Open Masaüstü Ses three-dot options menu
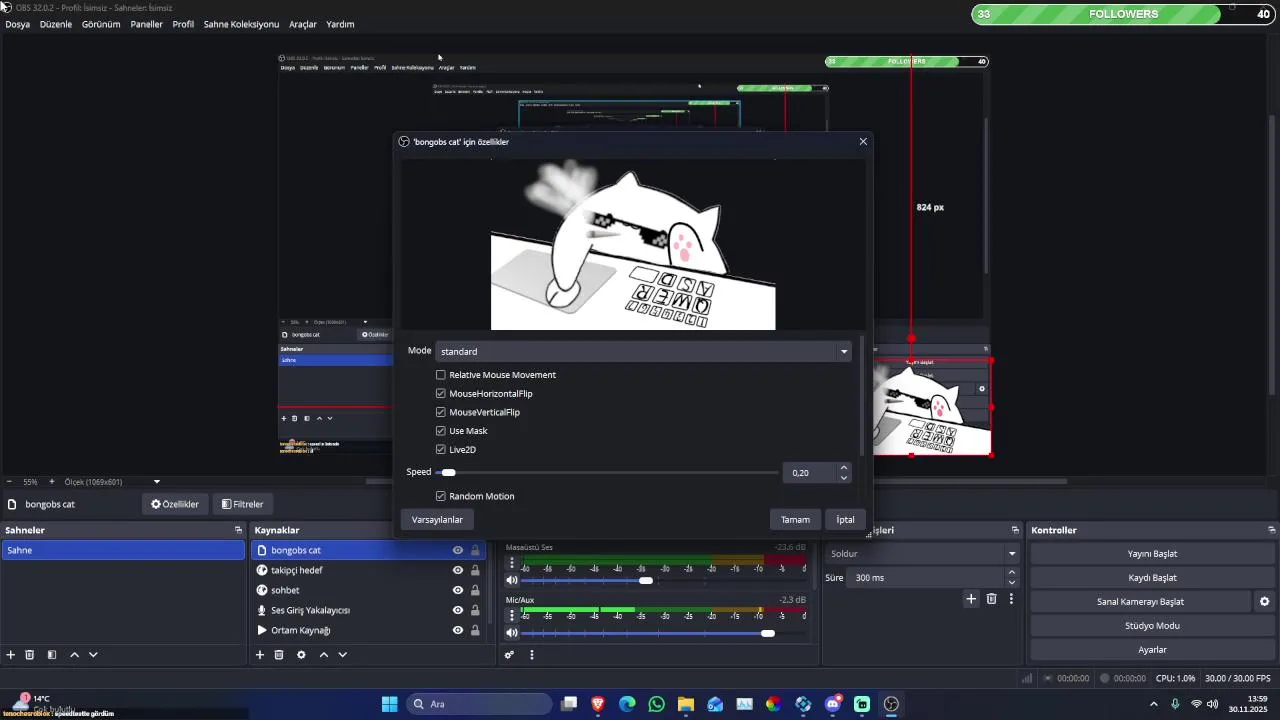Screen dimensions: 1280x720 (512, 563)
